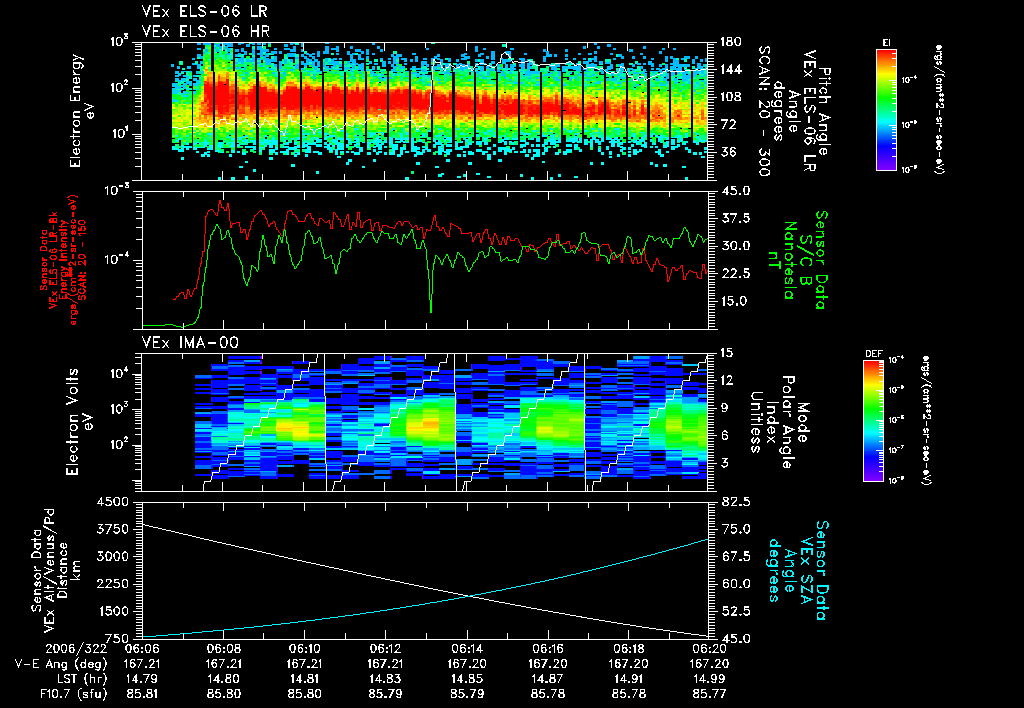
Task: Click the LST value 14.83
Action: (385, 679)
